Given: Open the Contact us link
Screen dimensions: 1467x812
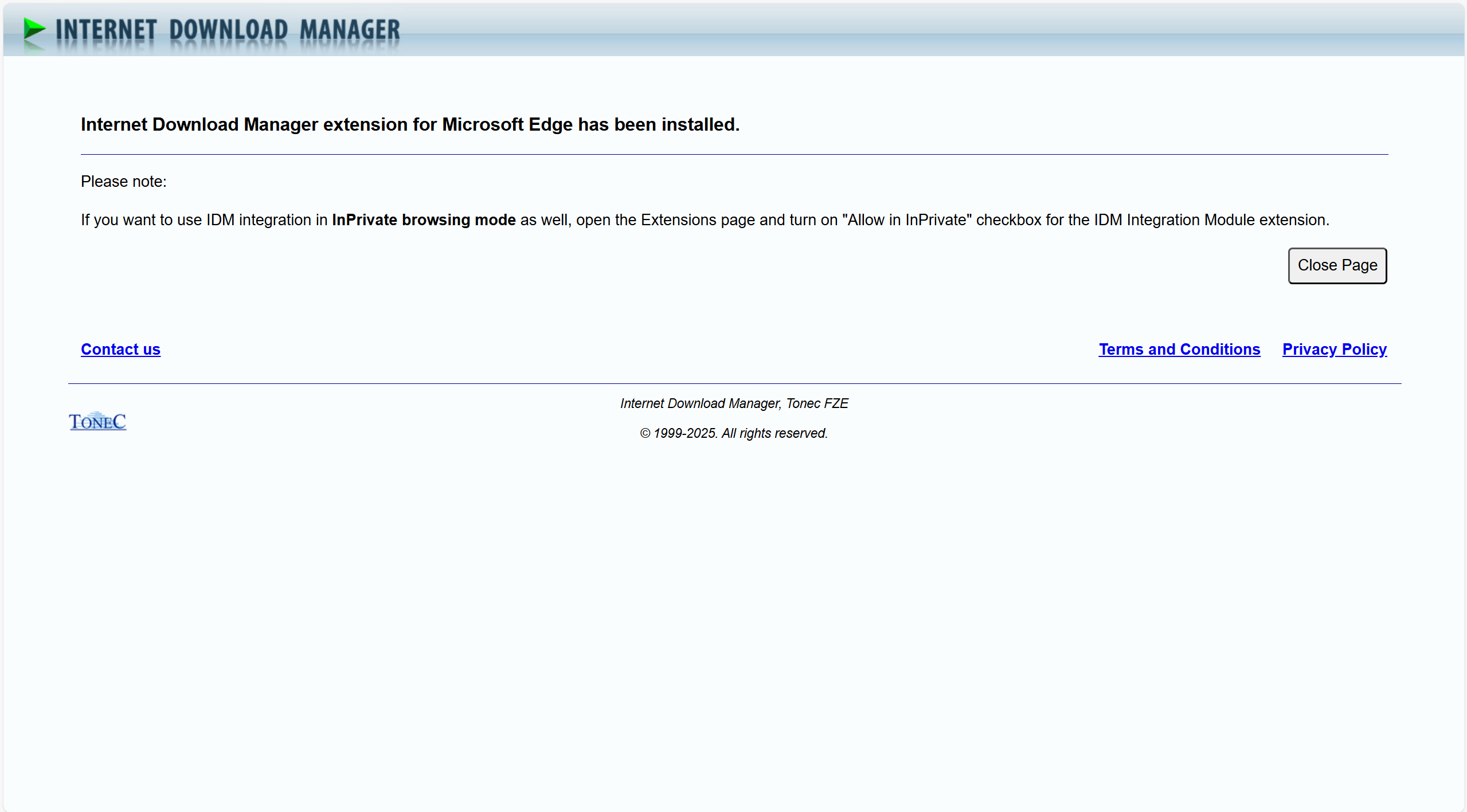Looking at the screenshot, I should tap(120, 350).
